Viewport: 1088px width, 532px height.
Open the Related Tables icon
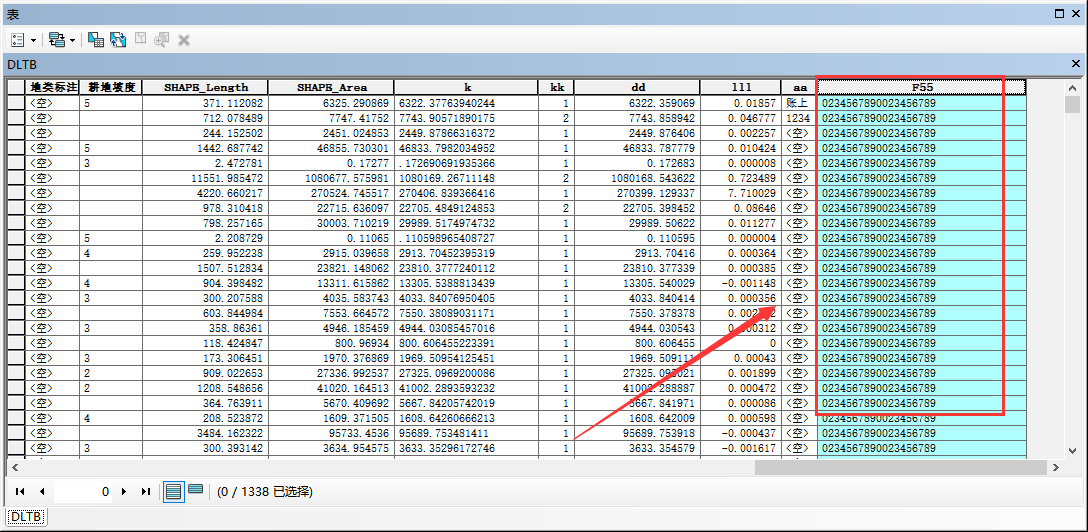[57, 40]
